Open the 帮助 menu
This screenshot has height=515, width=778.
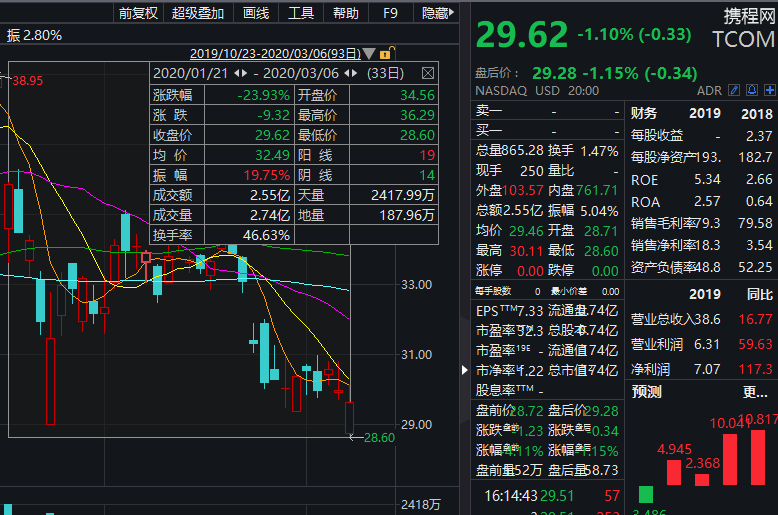(346, 13)
